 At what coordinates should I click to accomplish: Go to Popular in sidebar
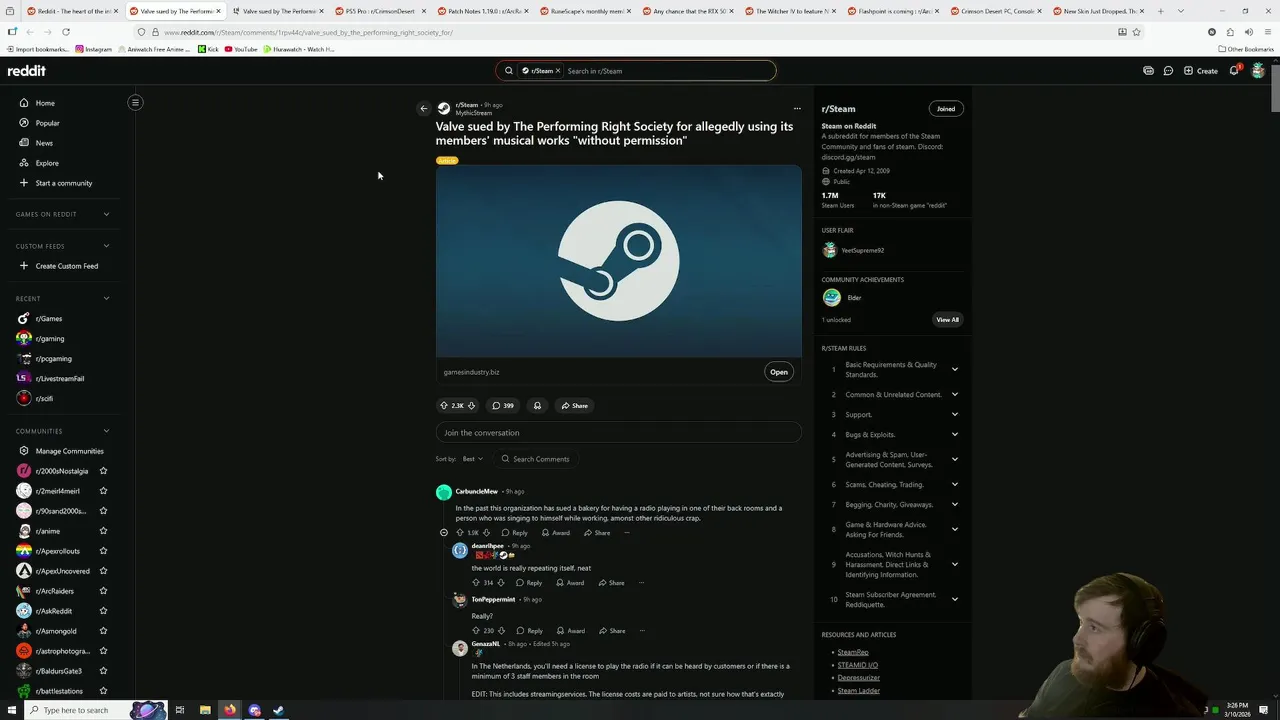(x=48, y=123)
